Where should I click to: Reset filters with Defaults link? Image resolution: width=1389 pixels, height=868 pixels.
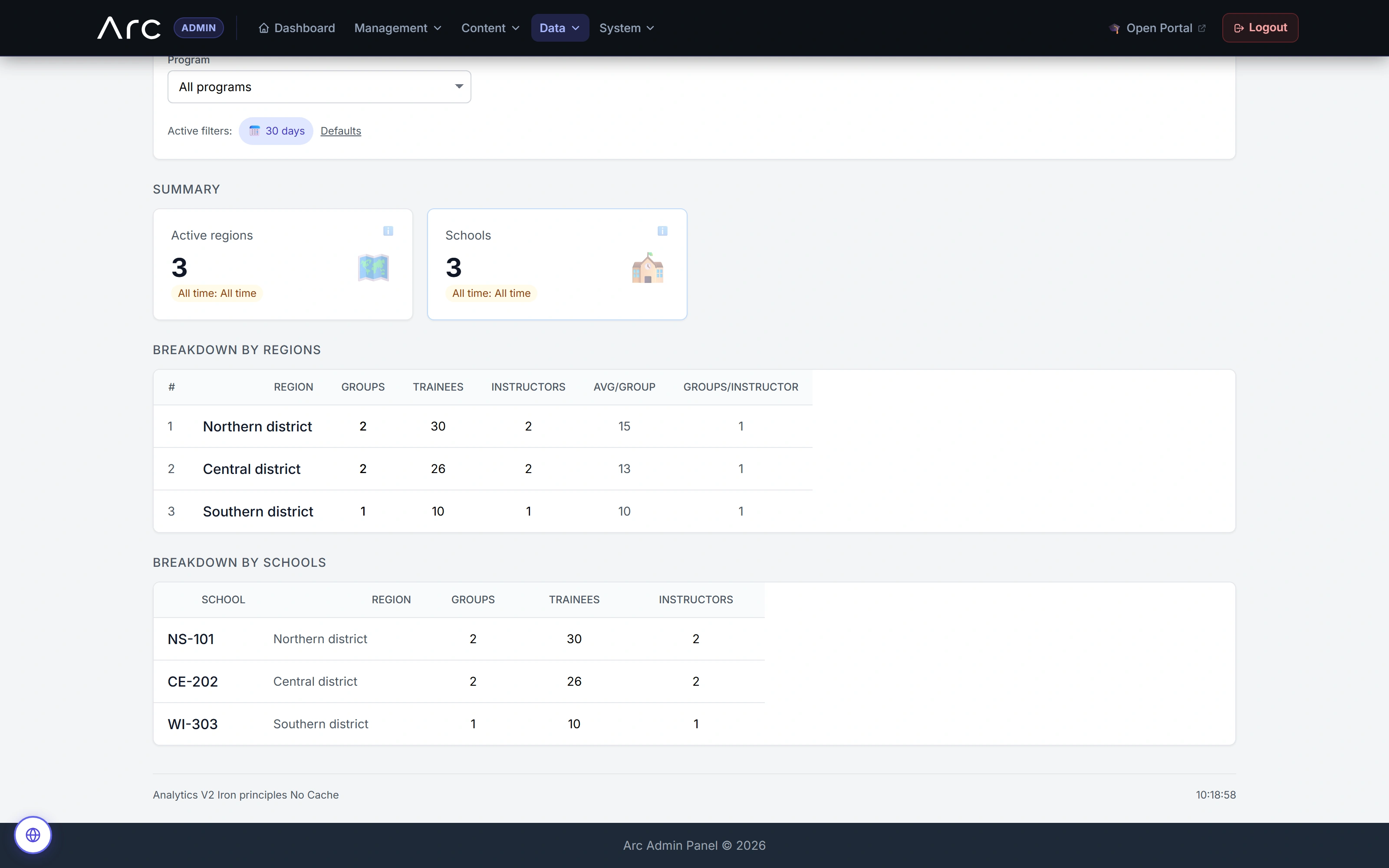[x=340, y=131]
